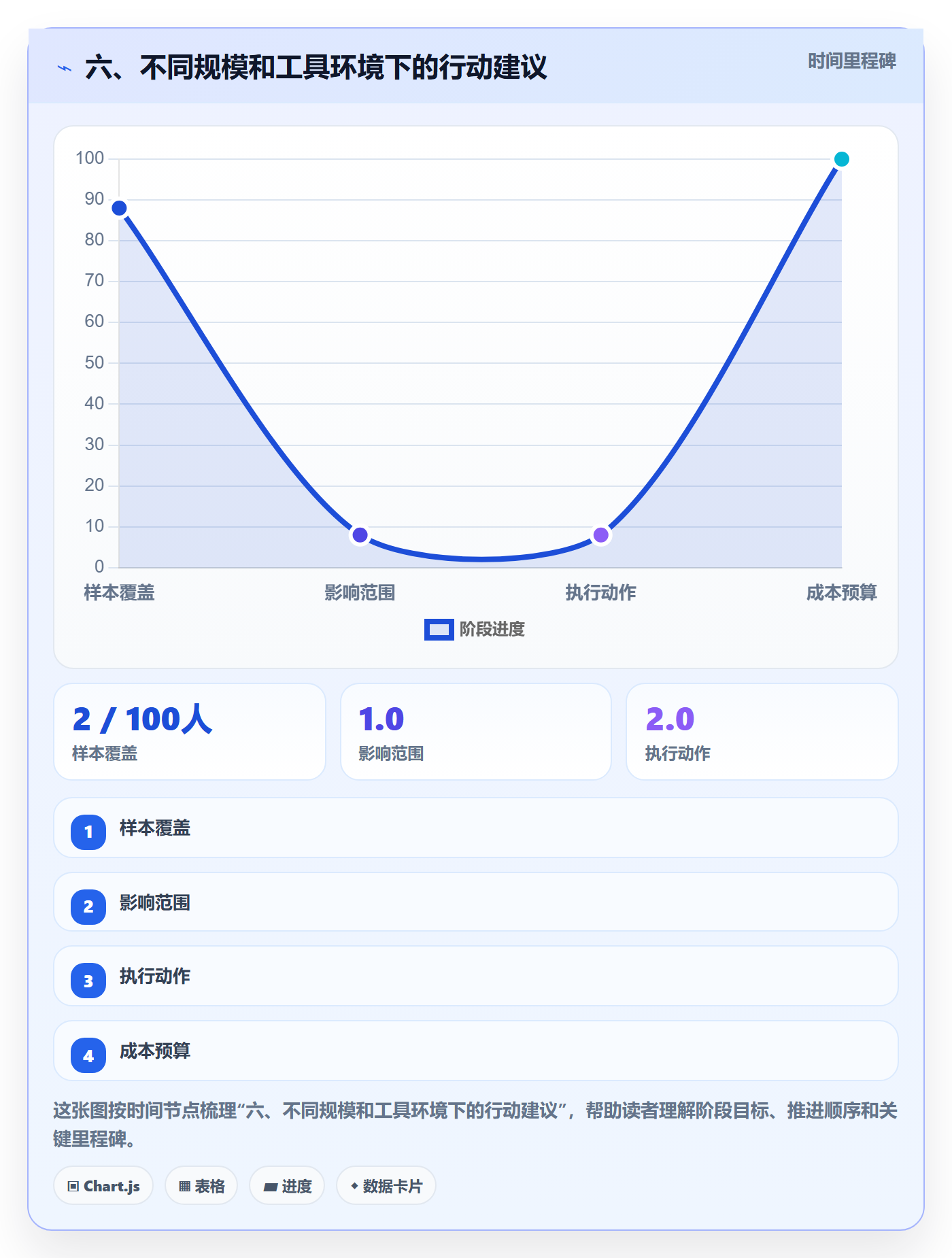Select the 成本预算 data point on chart
952x1258 pixels.
[x=842, y=159]
